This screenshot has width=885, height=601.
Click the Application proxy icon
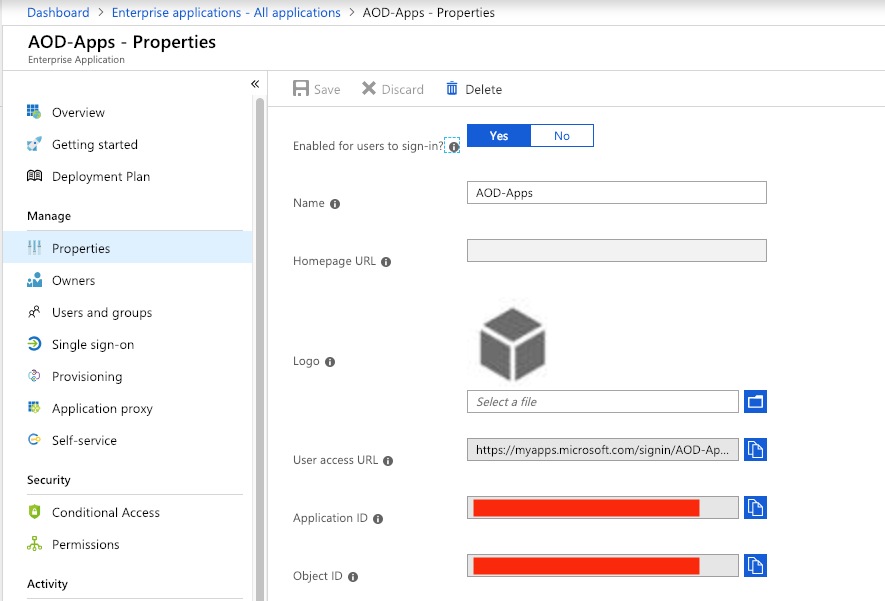pyautogui.click(x=34, y=407)
